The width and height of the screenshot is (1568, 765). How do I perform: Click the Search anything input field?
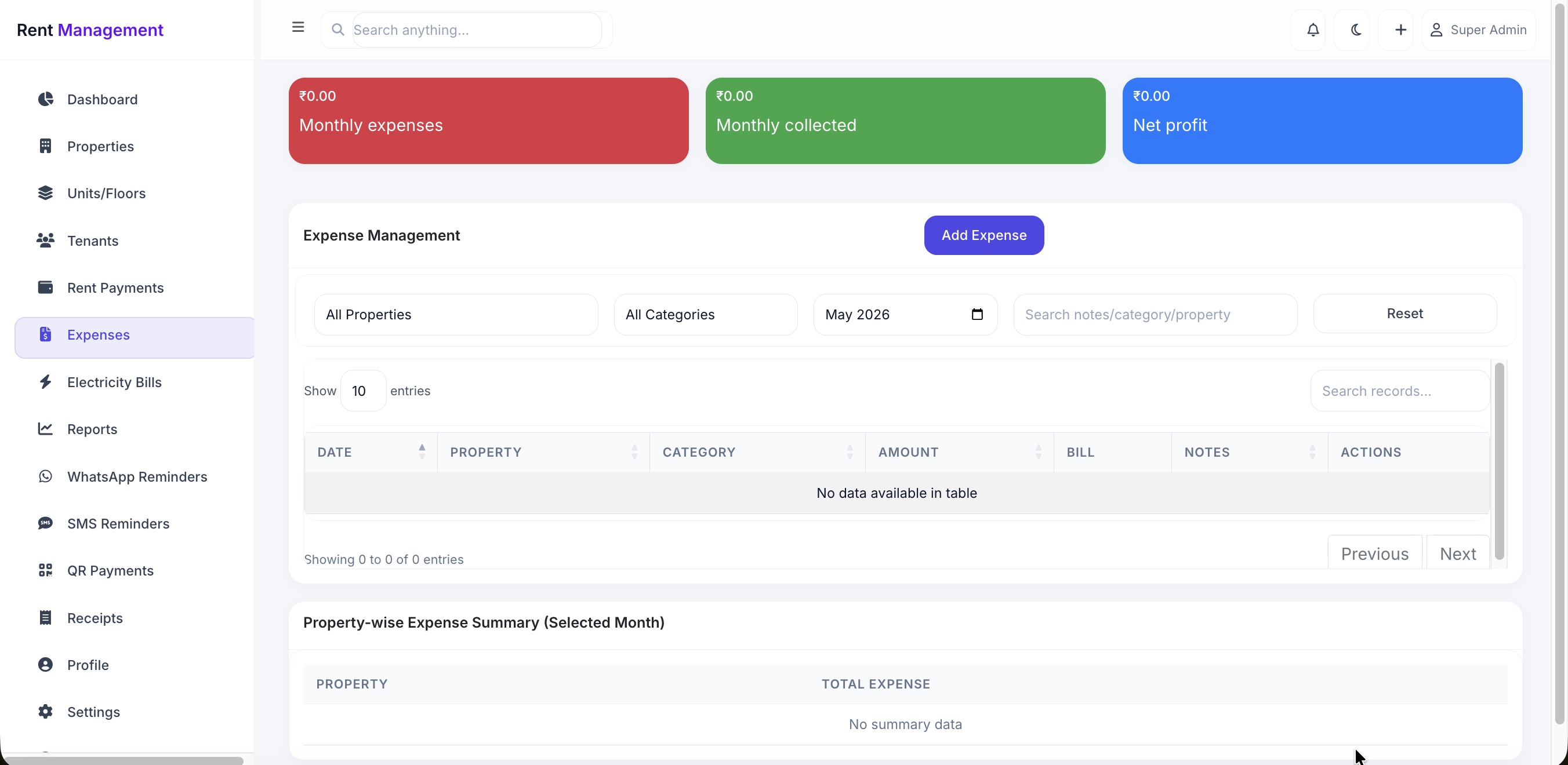[477, 30]
